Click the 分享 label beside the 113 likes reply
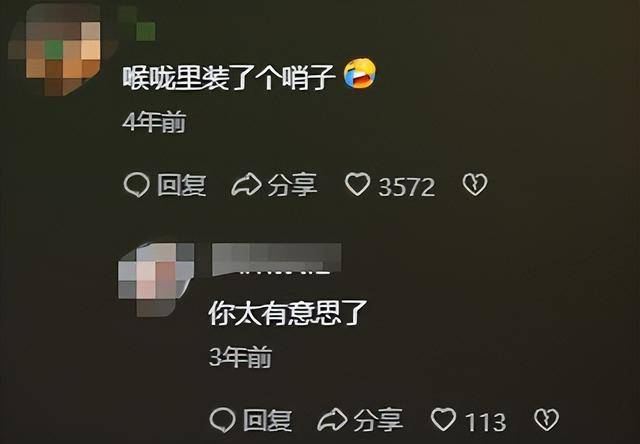This screenshot has height=444, width=640. [378, 420]
